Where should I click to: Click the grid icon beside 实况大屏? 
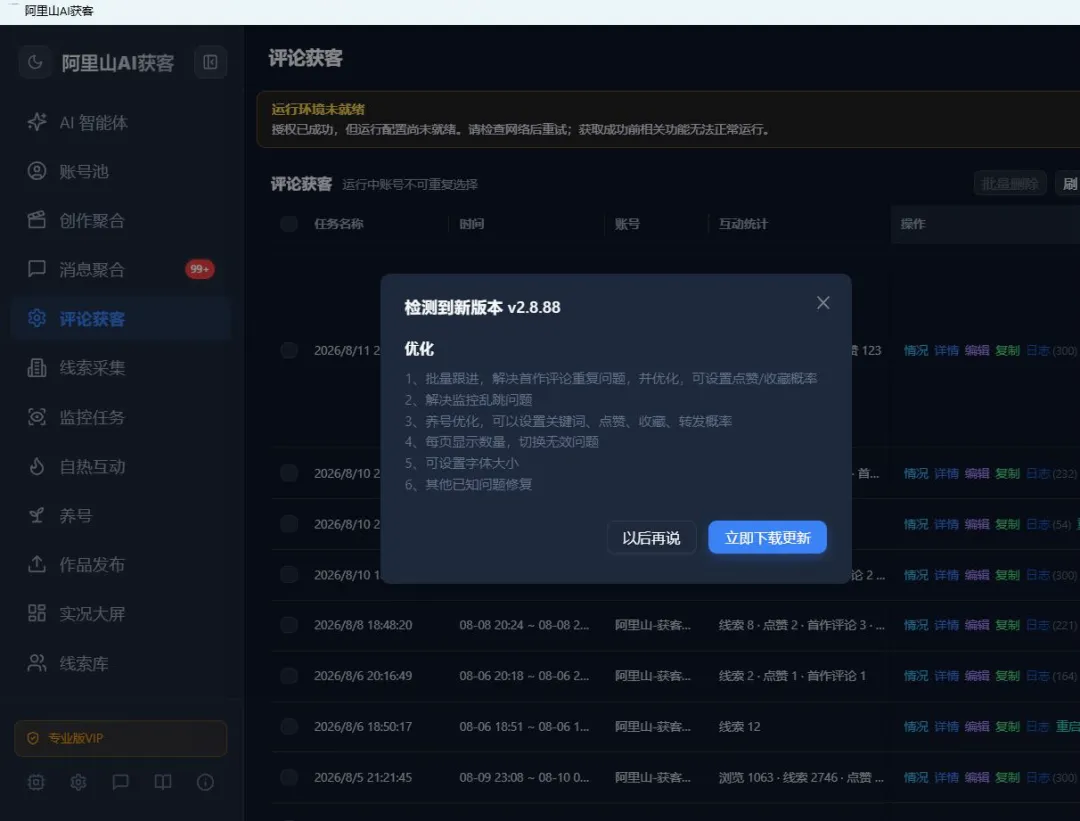(x=37, y=613)
